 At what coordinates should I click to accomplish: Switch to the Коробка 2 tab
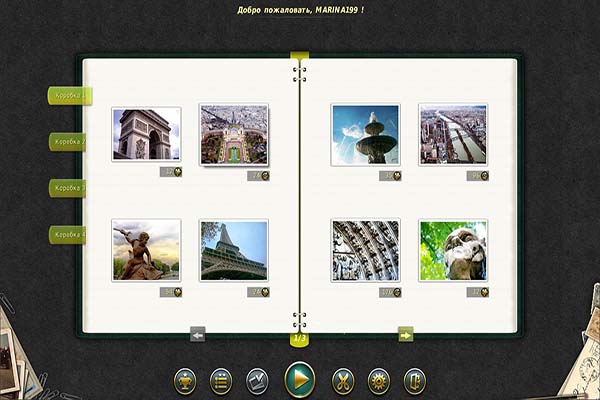[67, 142]
